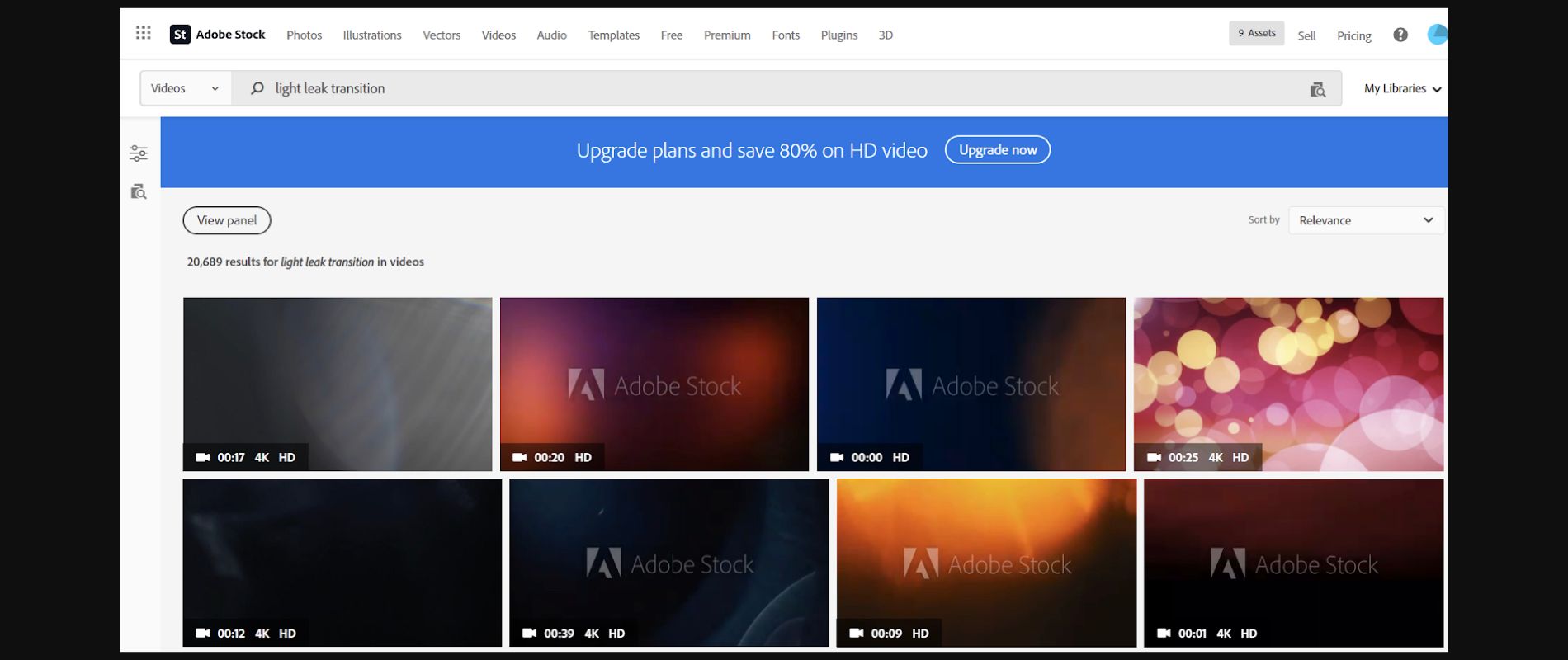Screen dimensions: 1568x660
Task: Click the Adobe Stock logo
Action: (x=218, y=35)
